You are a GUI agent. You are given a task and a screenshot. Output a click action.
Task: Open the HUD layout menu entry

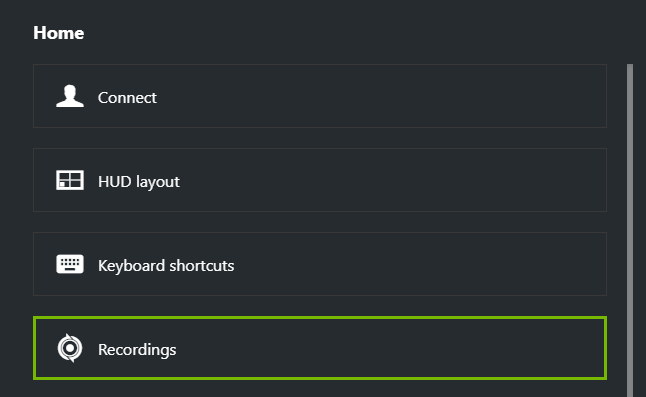[x=320, y=180]
